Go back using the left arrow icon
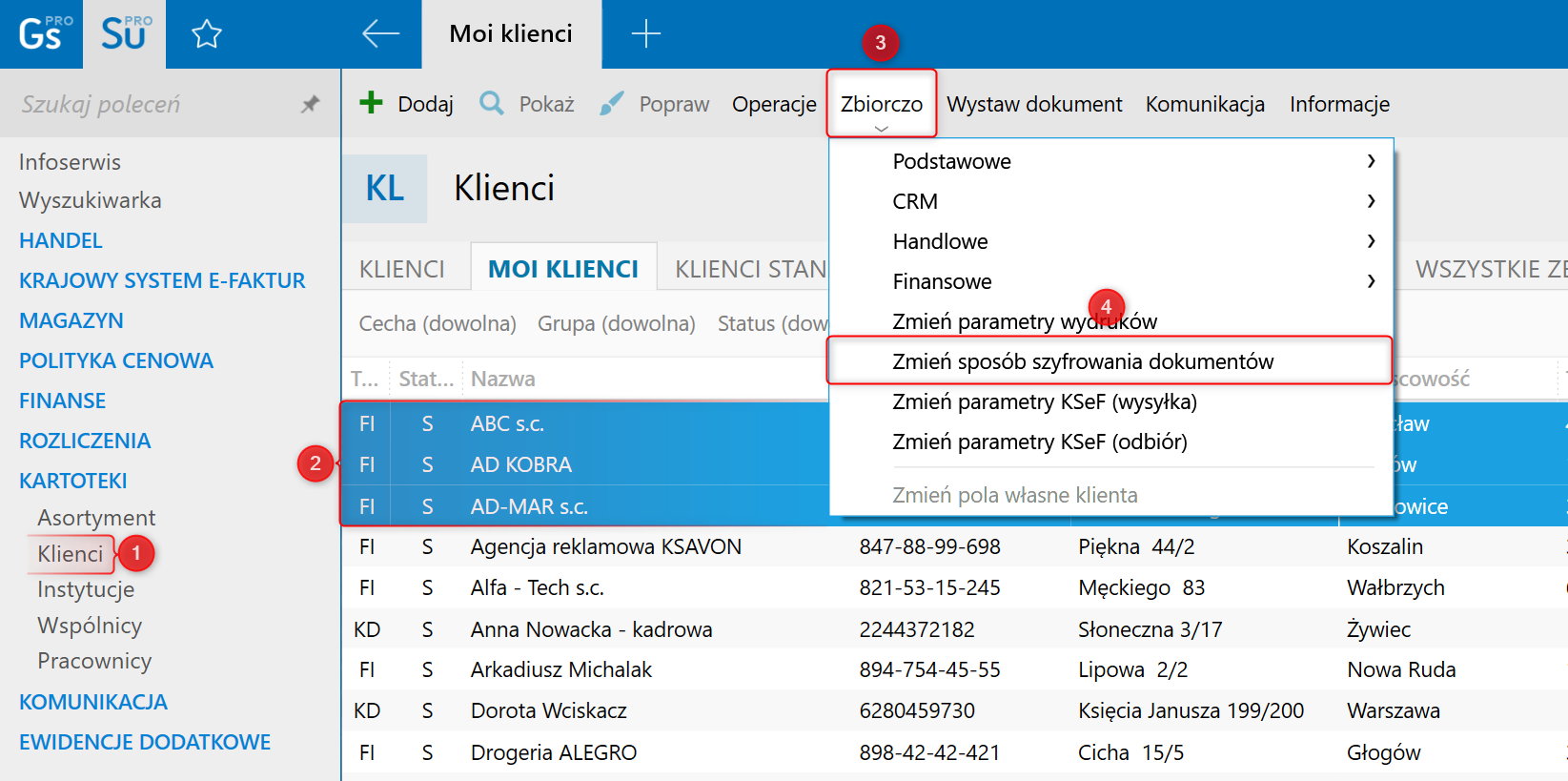Viewport: 1568px width, 781px height. pos(380,34)
